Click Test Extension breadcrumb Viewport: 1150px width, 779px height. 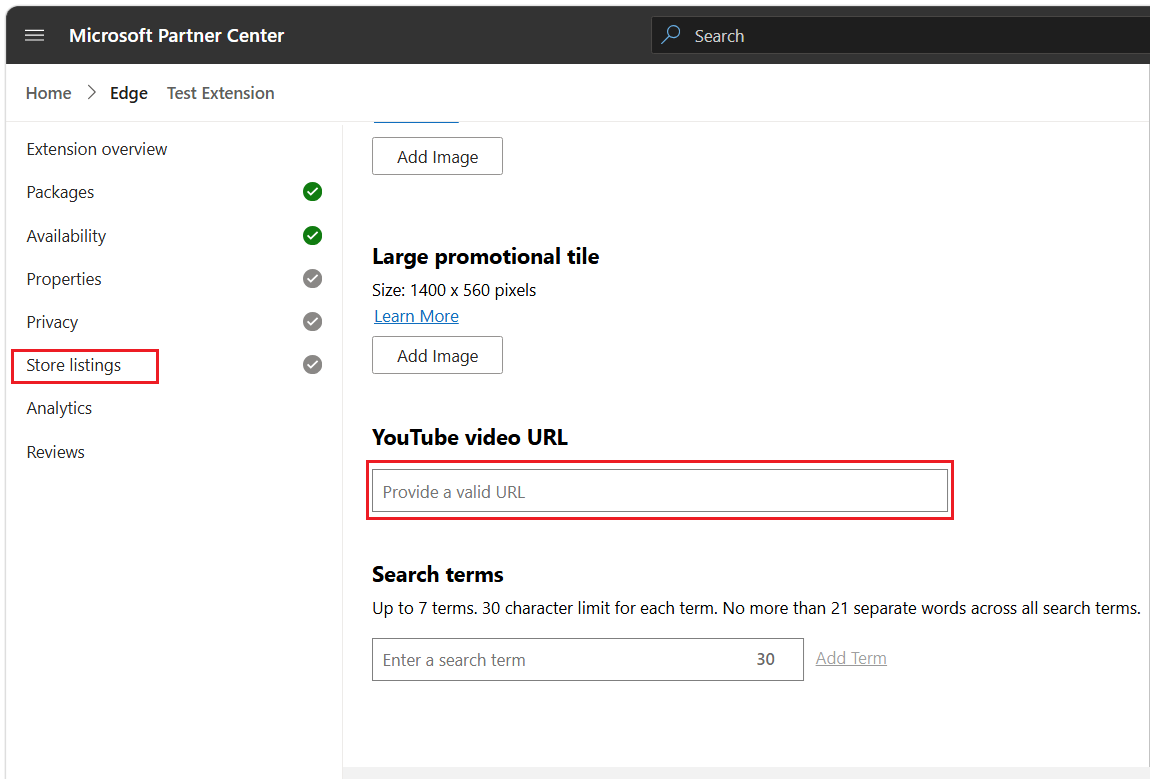click(221, 93)
